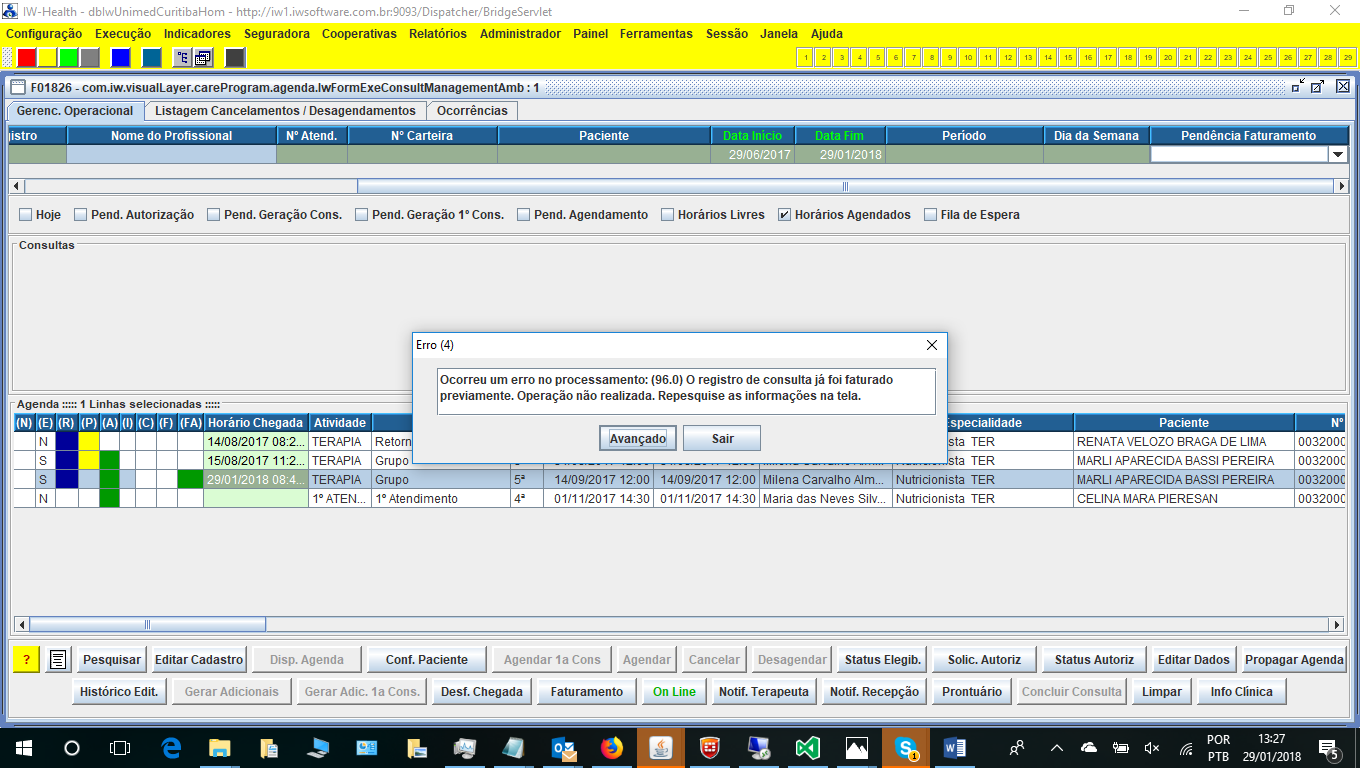Screen dimensions: 1360x768
Task: Switch to the Ocorrências tab
Action: point(472,111)
